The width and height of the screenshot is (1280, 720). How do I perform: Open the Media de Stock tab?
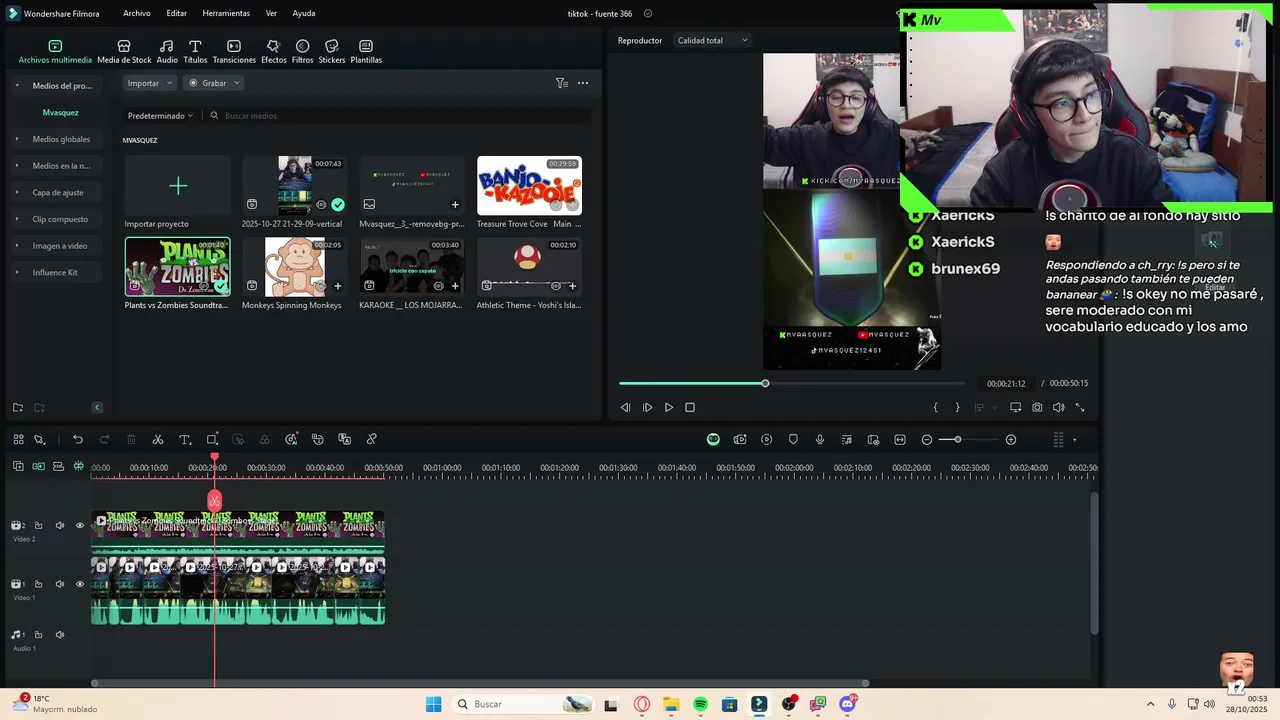(x=124, y=52)
